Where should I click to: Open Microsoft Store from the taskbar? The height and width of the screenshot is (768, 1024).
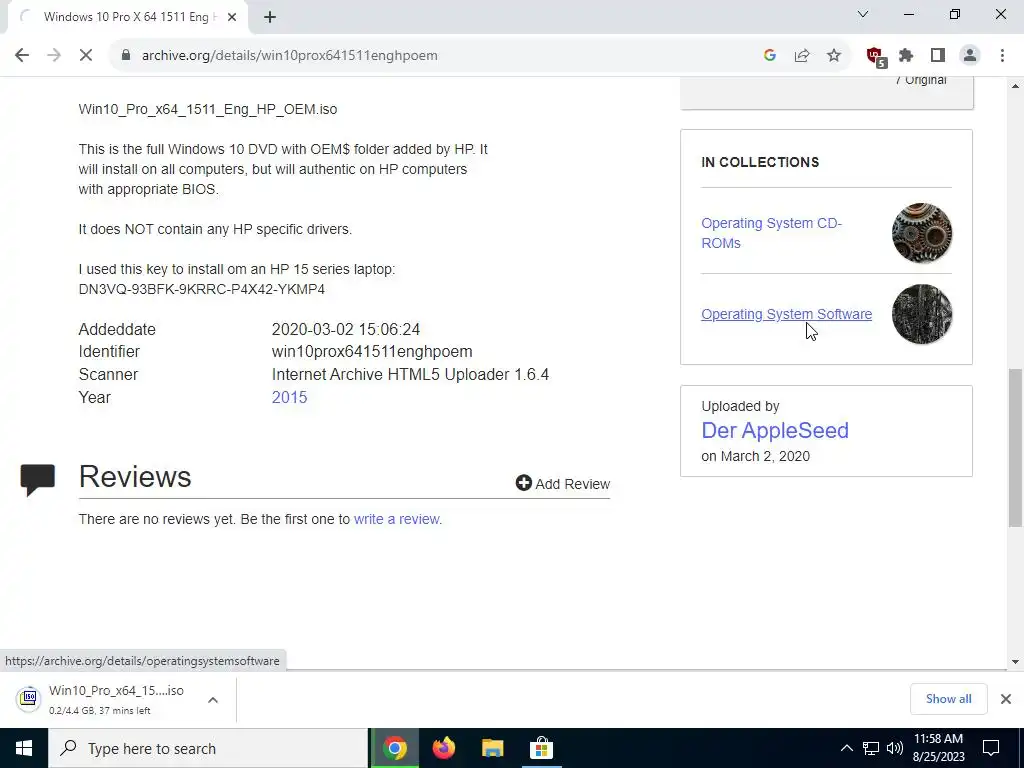pyautogui.click(x=541, y=748)
